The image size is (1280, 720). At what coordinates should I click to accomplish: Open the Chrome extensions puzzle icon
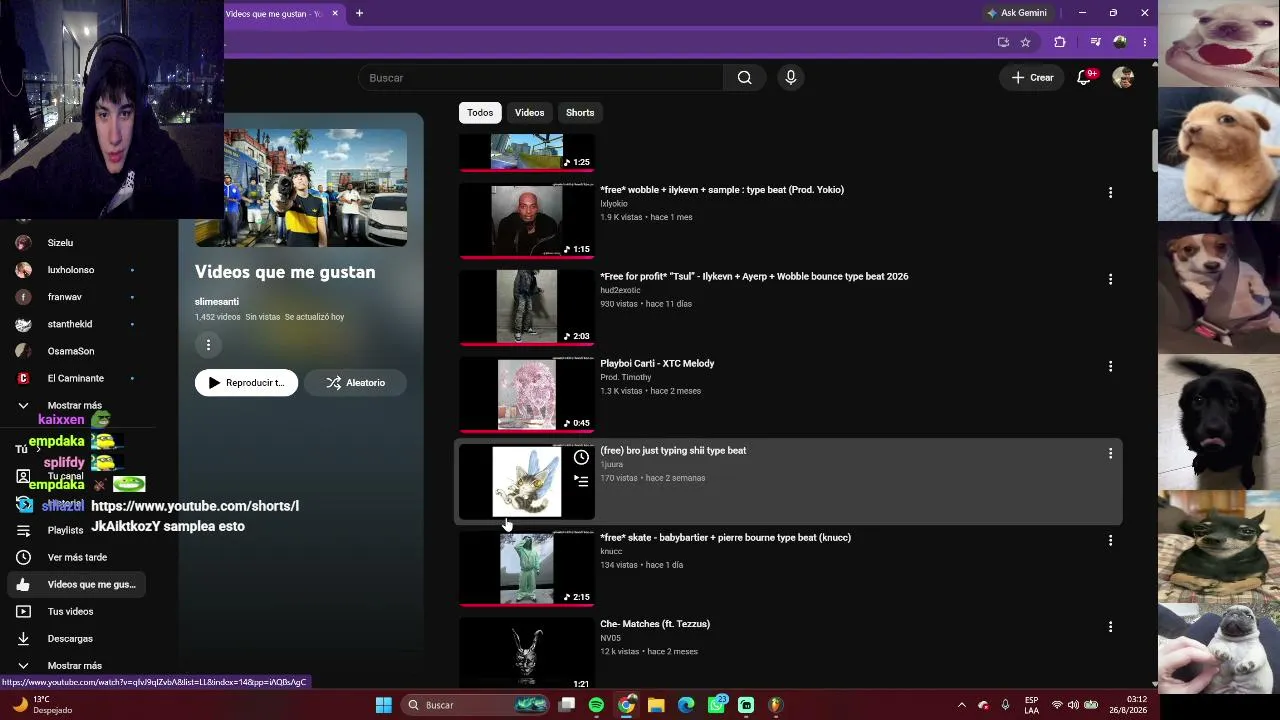pyautogui.click(x=1060, y=42)
